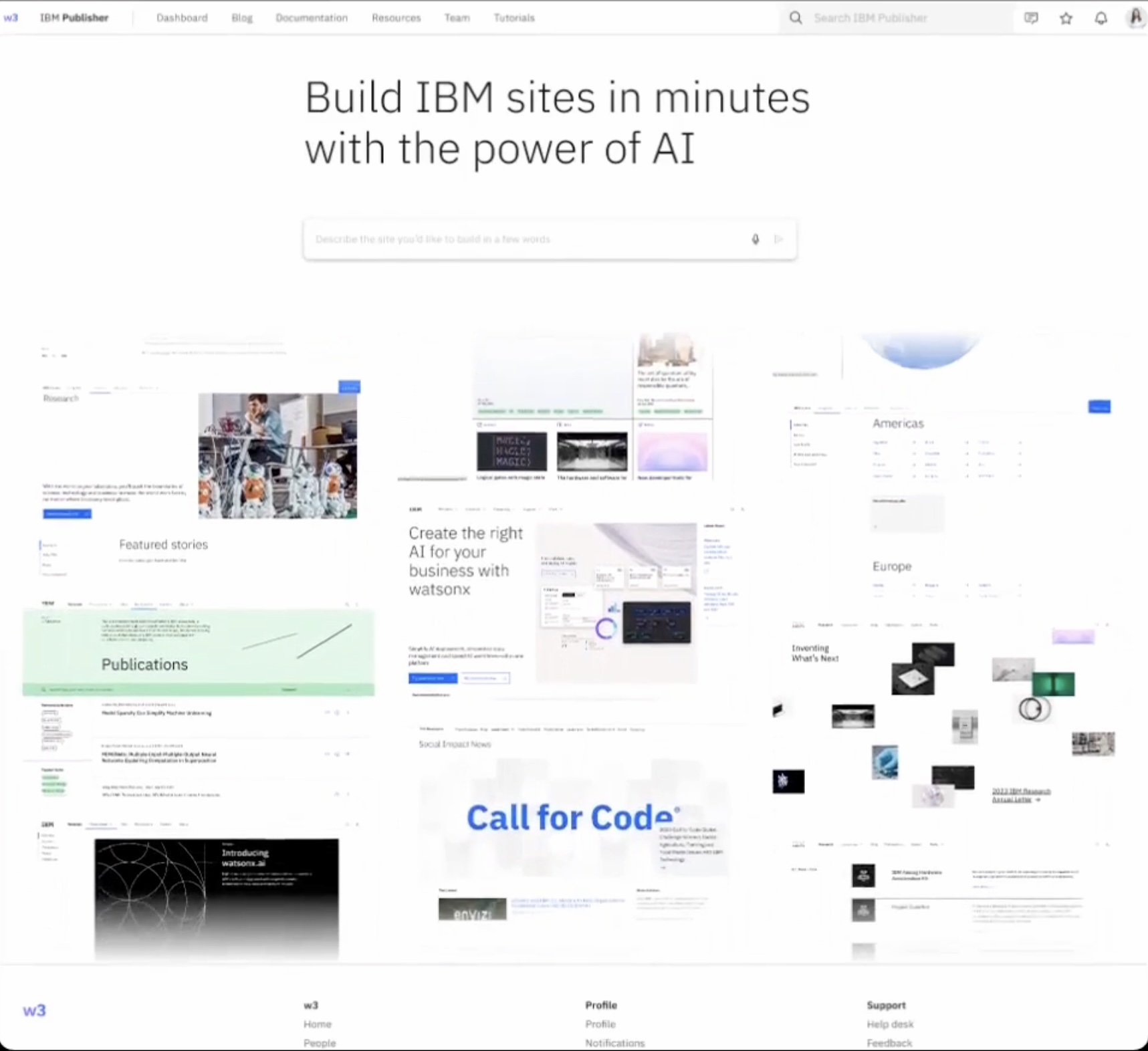Open the user avatar profile menu

[1135, 17]
